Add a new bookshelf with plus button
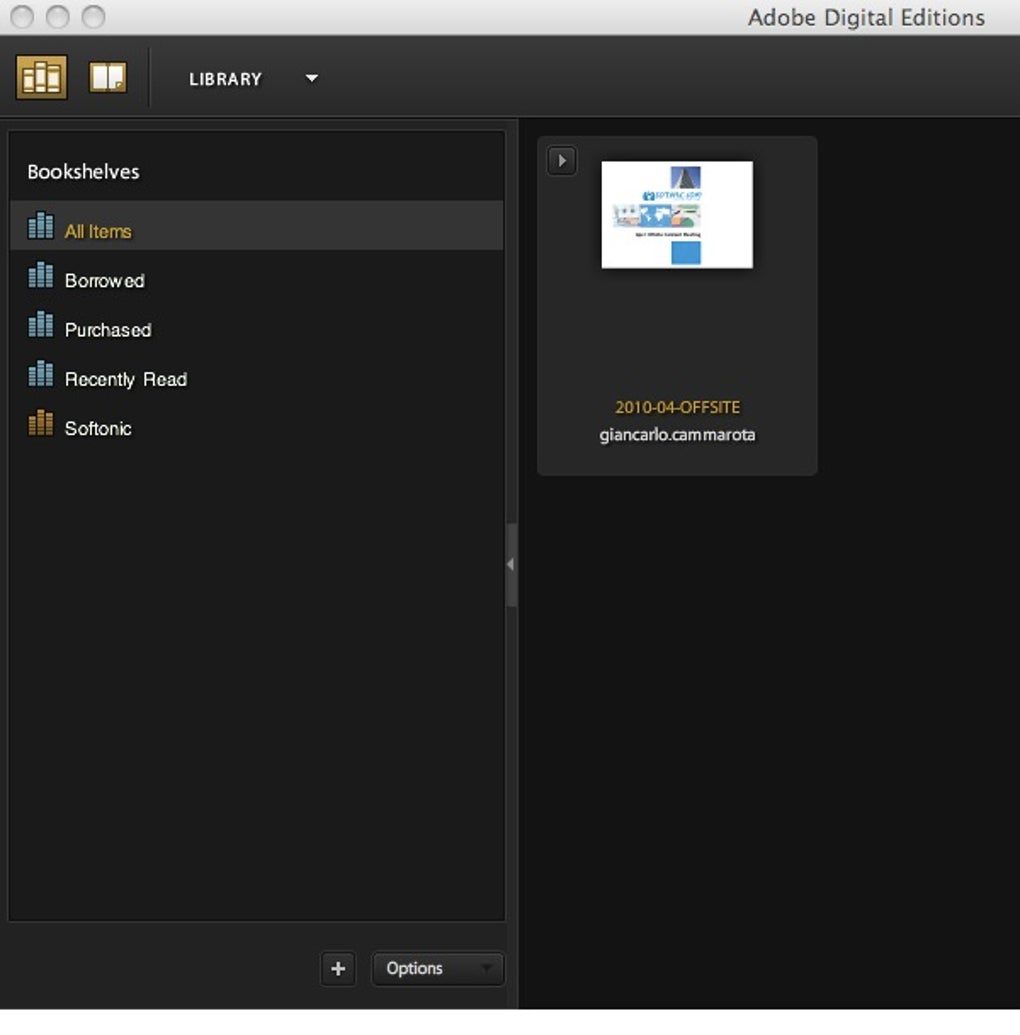This screenshot has height=1035, width=1020. 338,968
